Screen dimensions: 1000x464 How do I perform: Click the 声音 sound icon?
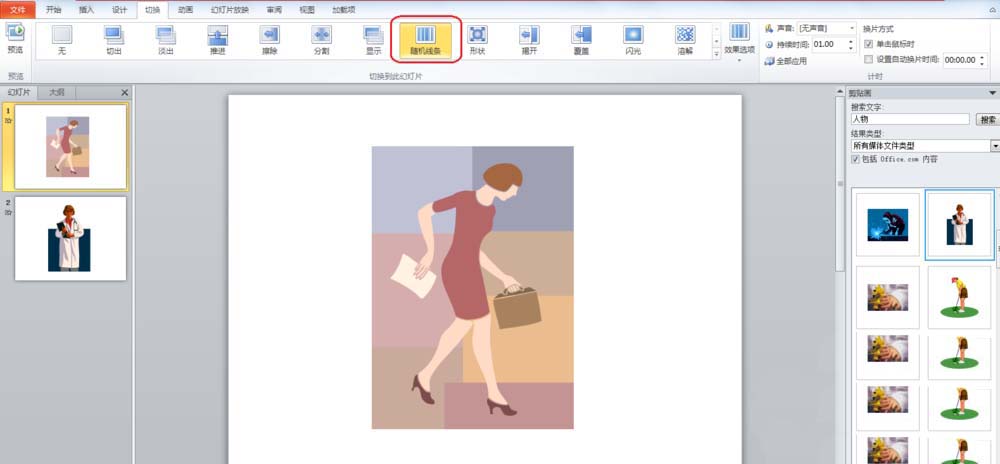coord(769,29)
